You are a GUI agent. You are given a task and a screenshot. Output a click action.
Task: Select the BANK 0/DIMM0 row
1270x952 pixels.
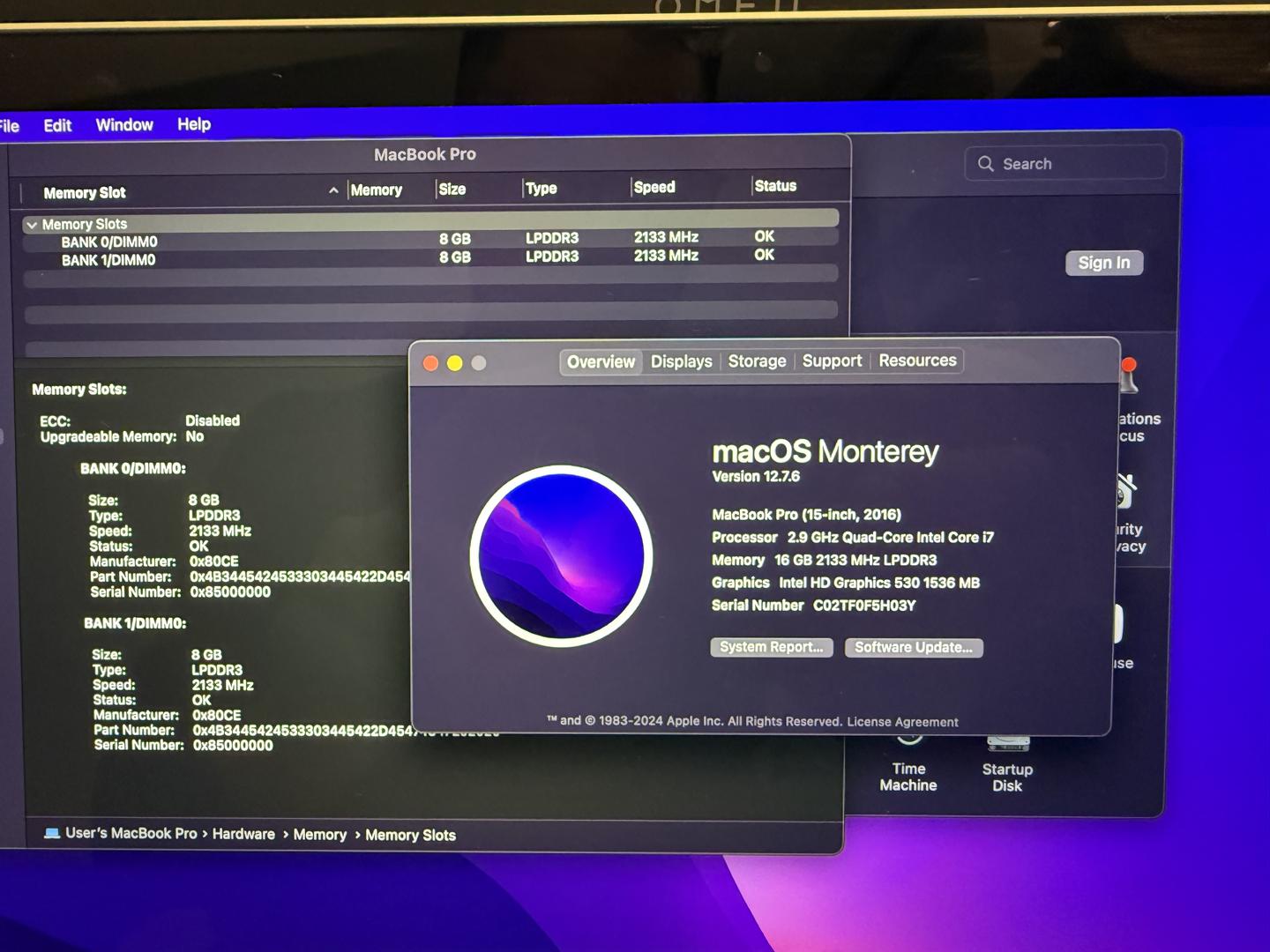[109, 242]
